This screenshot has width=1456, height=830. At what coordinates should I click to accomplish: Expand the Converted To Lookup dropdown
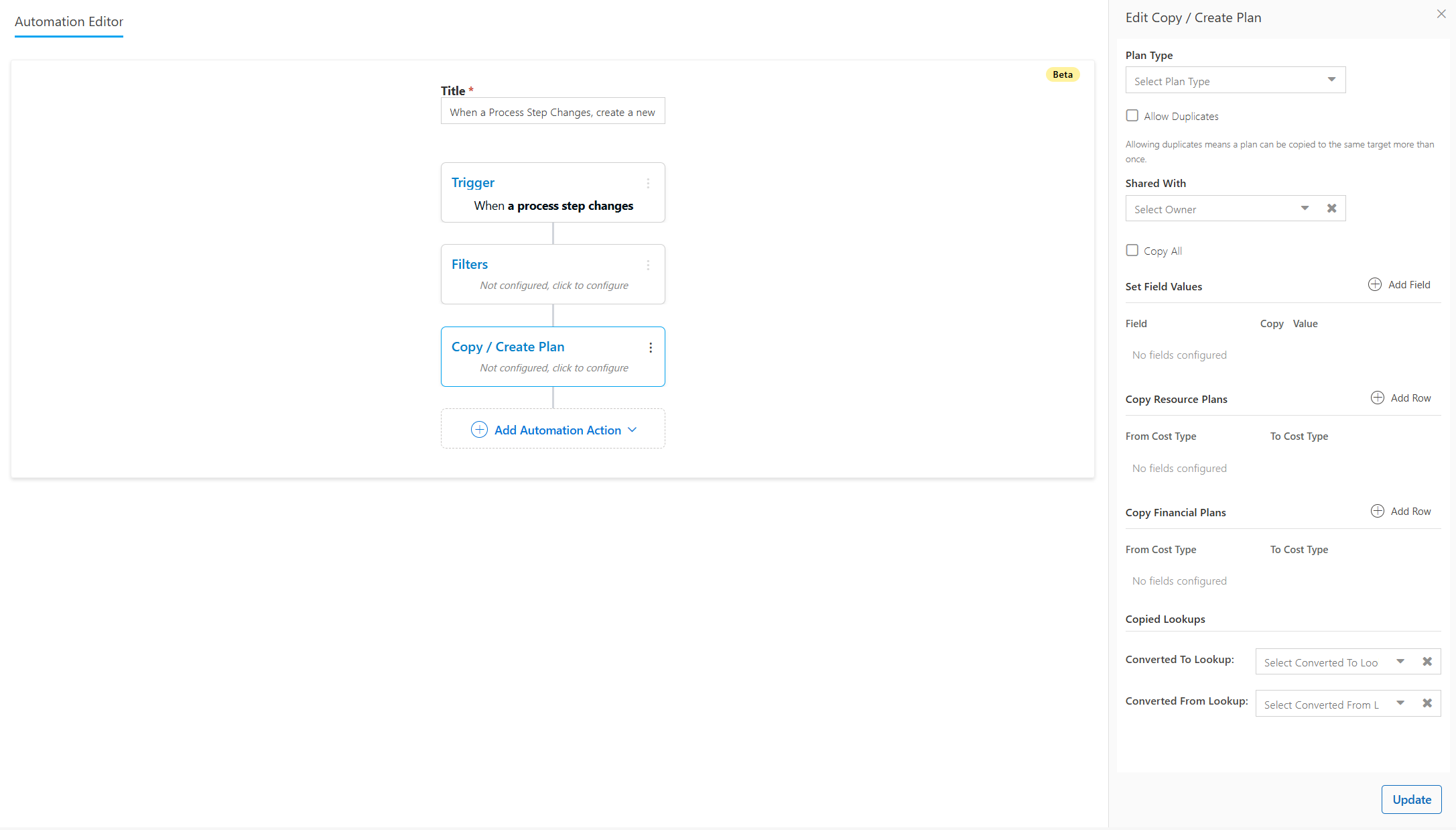coord(1400,662)
